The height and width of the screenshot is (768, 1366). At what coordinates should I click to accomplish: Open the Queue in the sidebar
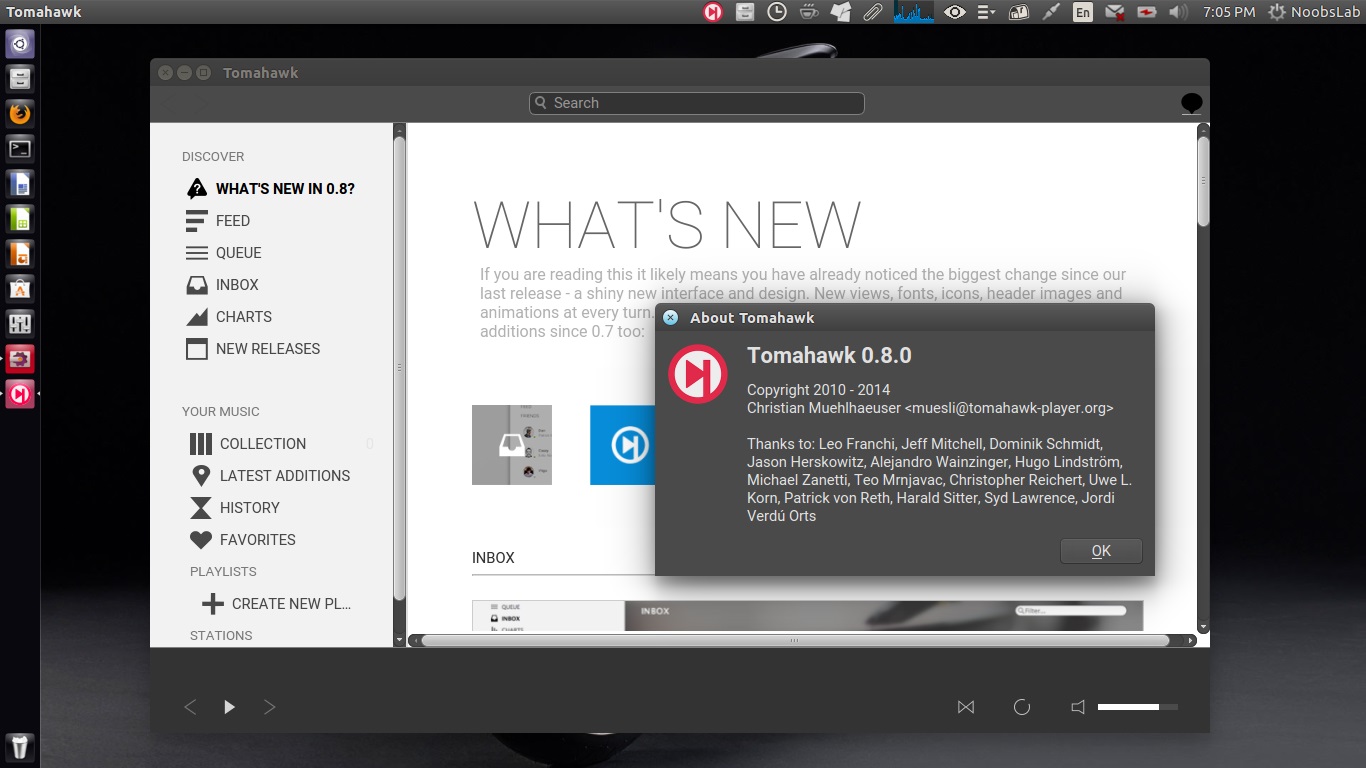tap(224, 252)
